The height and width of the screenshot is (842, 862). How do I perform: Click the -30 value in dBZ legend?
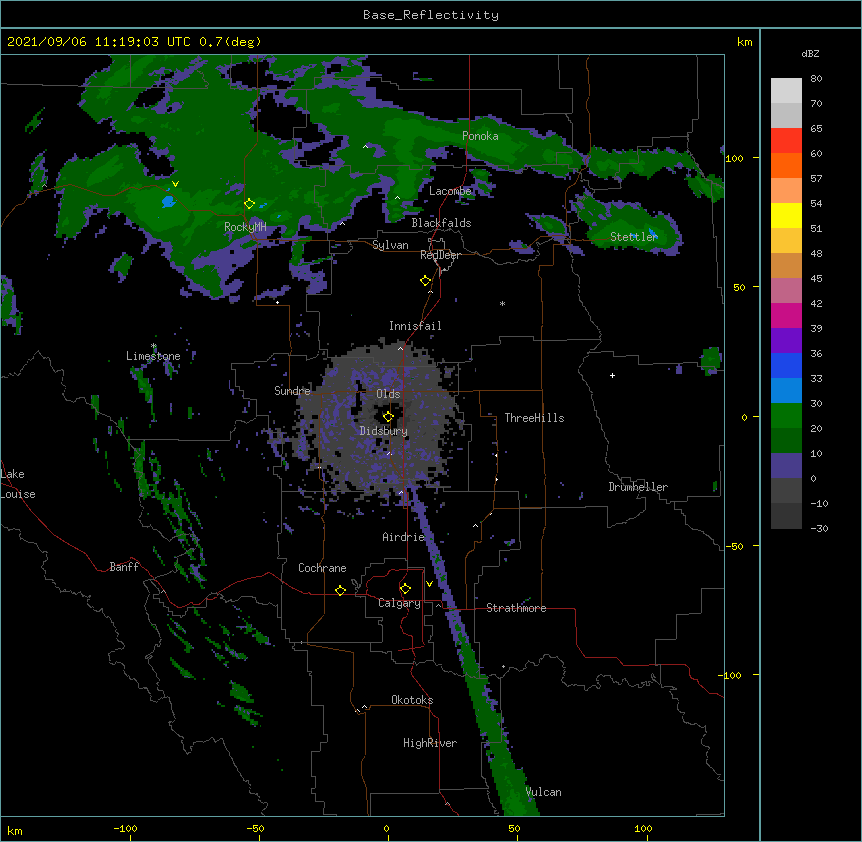(x=819, y=529)
